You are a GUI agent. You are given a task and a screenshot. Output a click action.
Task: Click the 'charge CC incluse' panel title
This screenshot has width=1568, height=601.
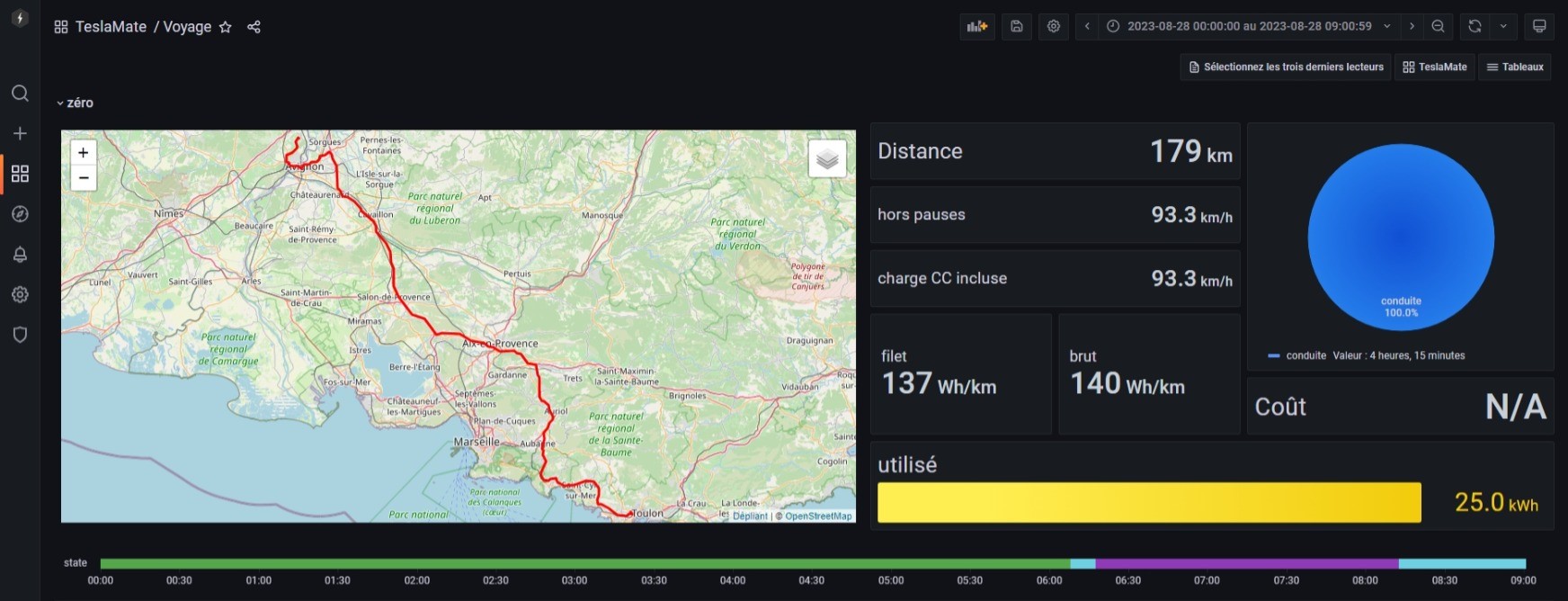[942, 279]
